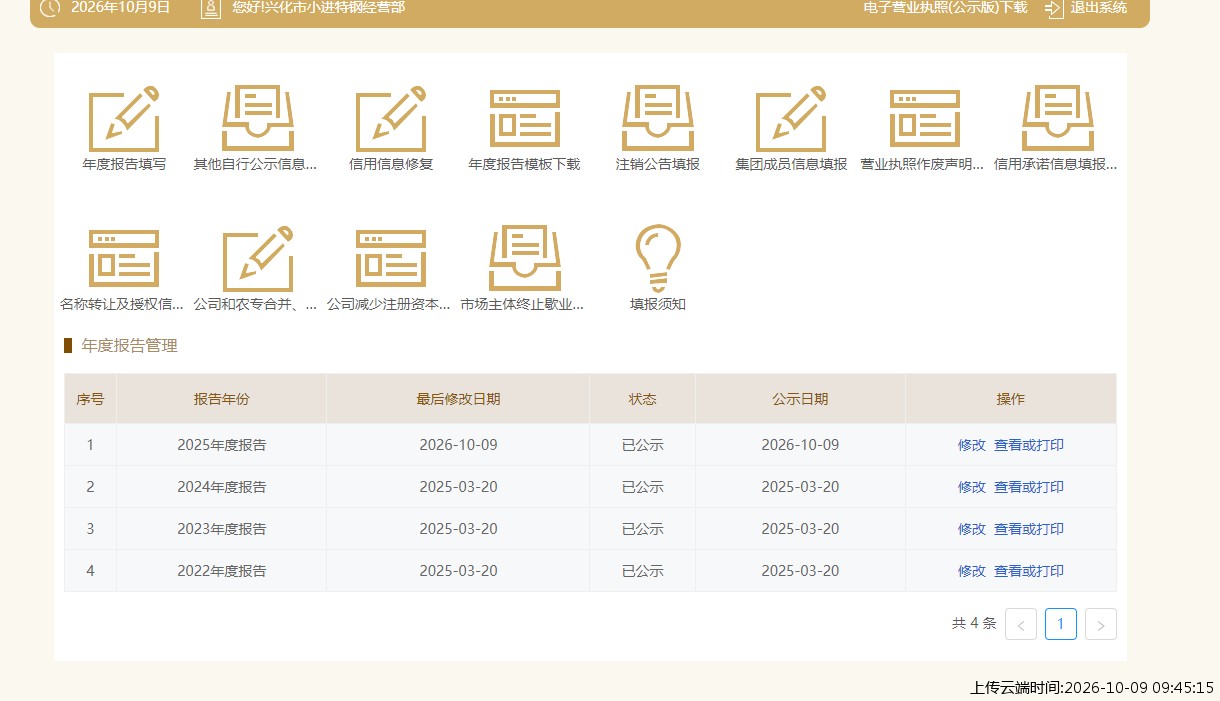This screenshot has height=701, width=1220.
Task: Select the 2022年度报告 cell
Action: [x=222, y=571]
